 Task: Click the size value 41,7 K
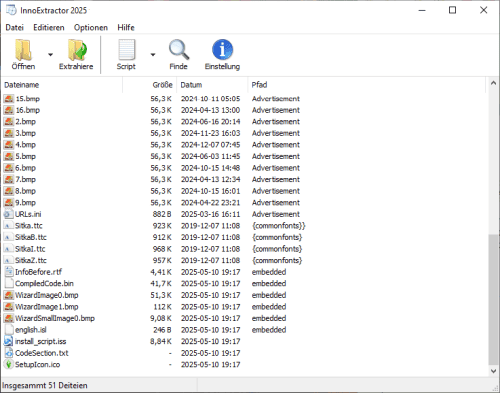(x=161, y=283)
